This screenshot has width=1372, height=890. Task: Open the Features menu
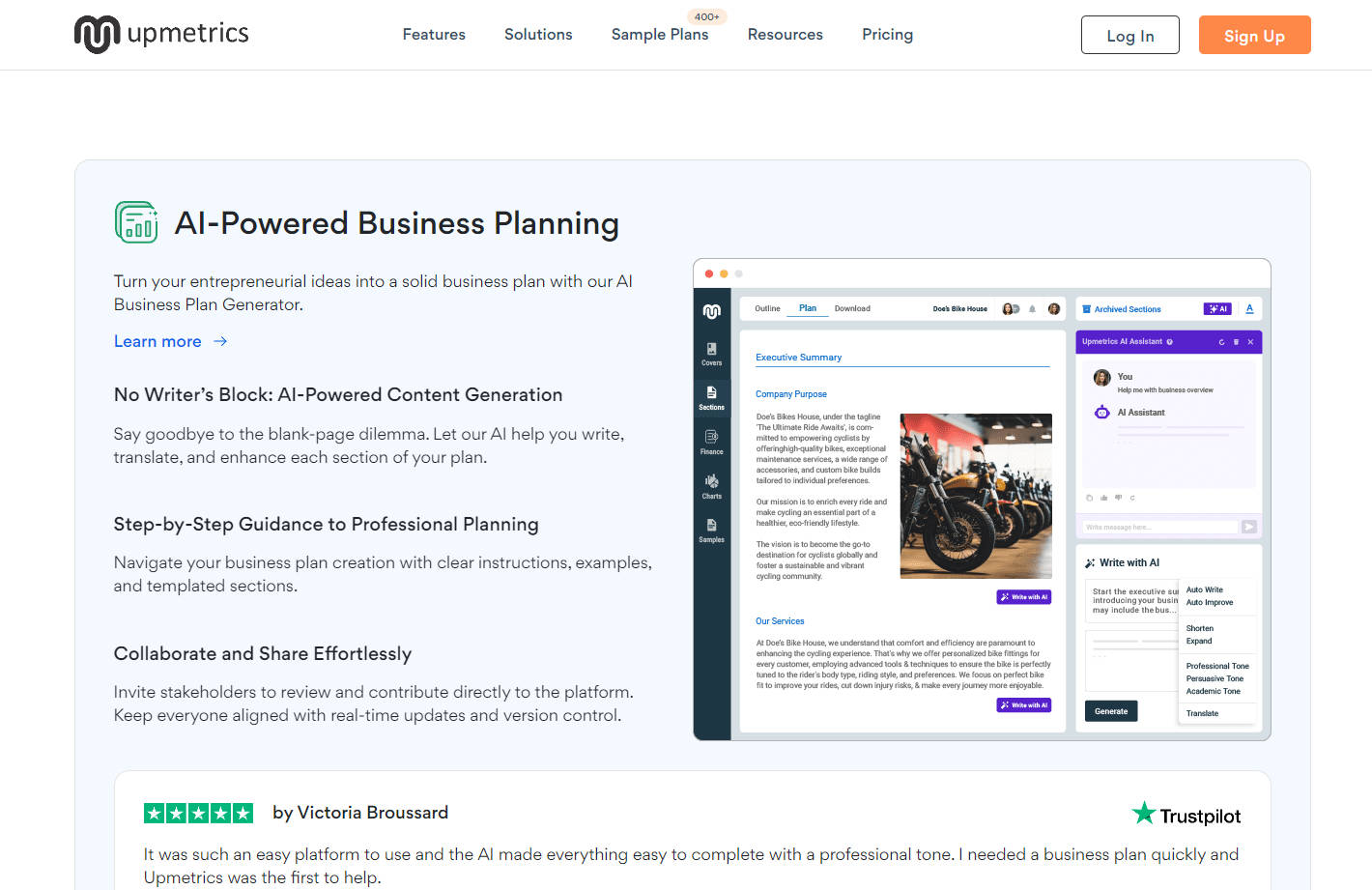tap(434, 35)
